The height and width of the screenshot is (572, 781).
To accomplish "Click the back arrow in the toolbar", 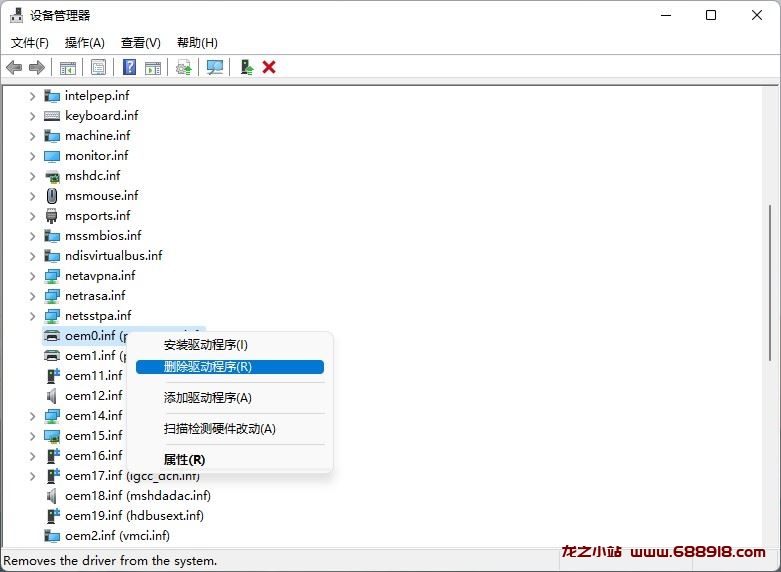I will point(14,67).
